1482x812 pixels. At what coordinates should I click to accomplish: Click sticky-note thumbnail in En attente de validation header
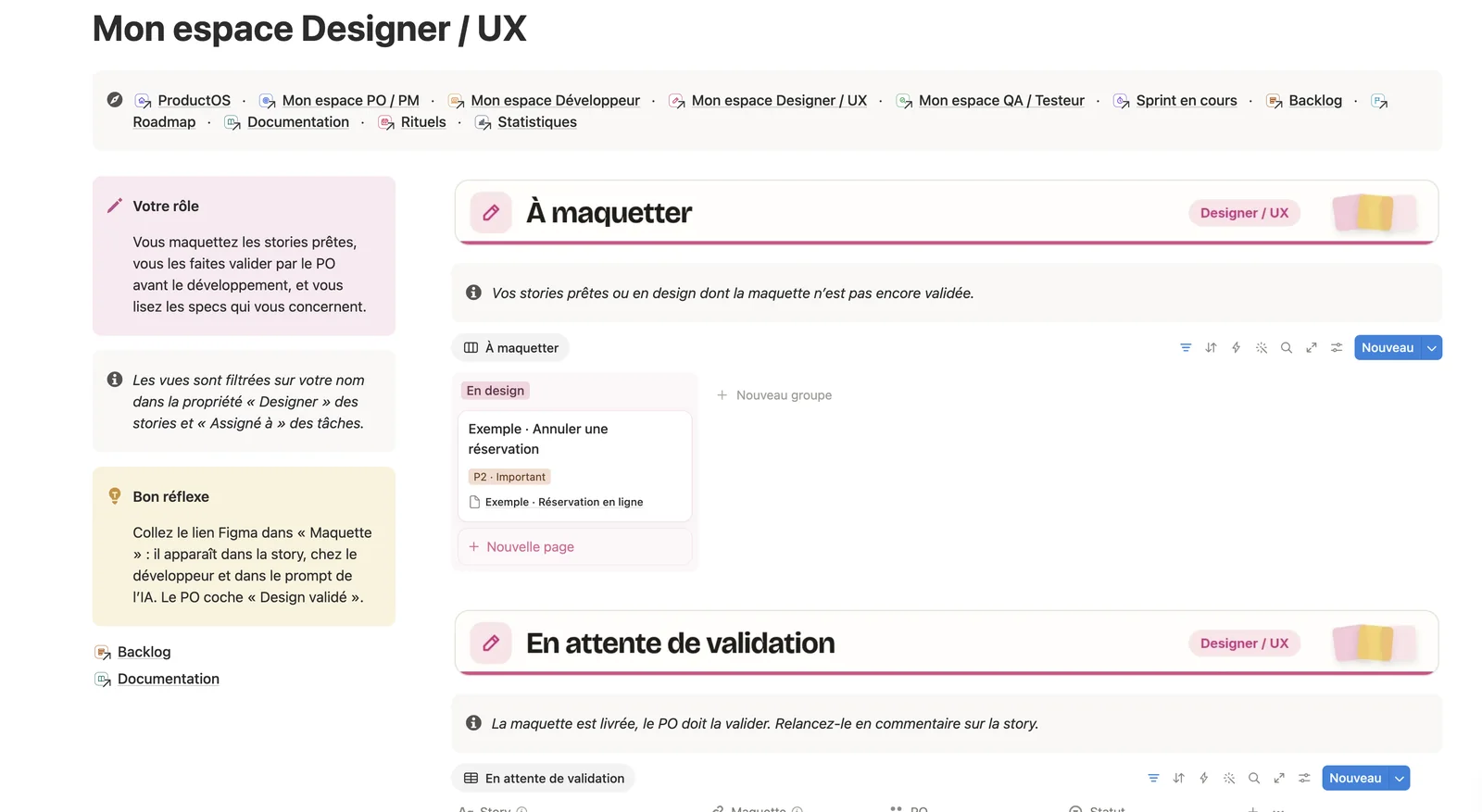click(x=1375, y=643)
